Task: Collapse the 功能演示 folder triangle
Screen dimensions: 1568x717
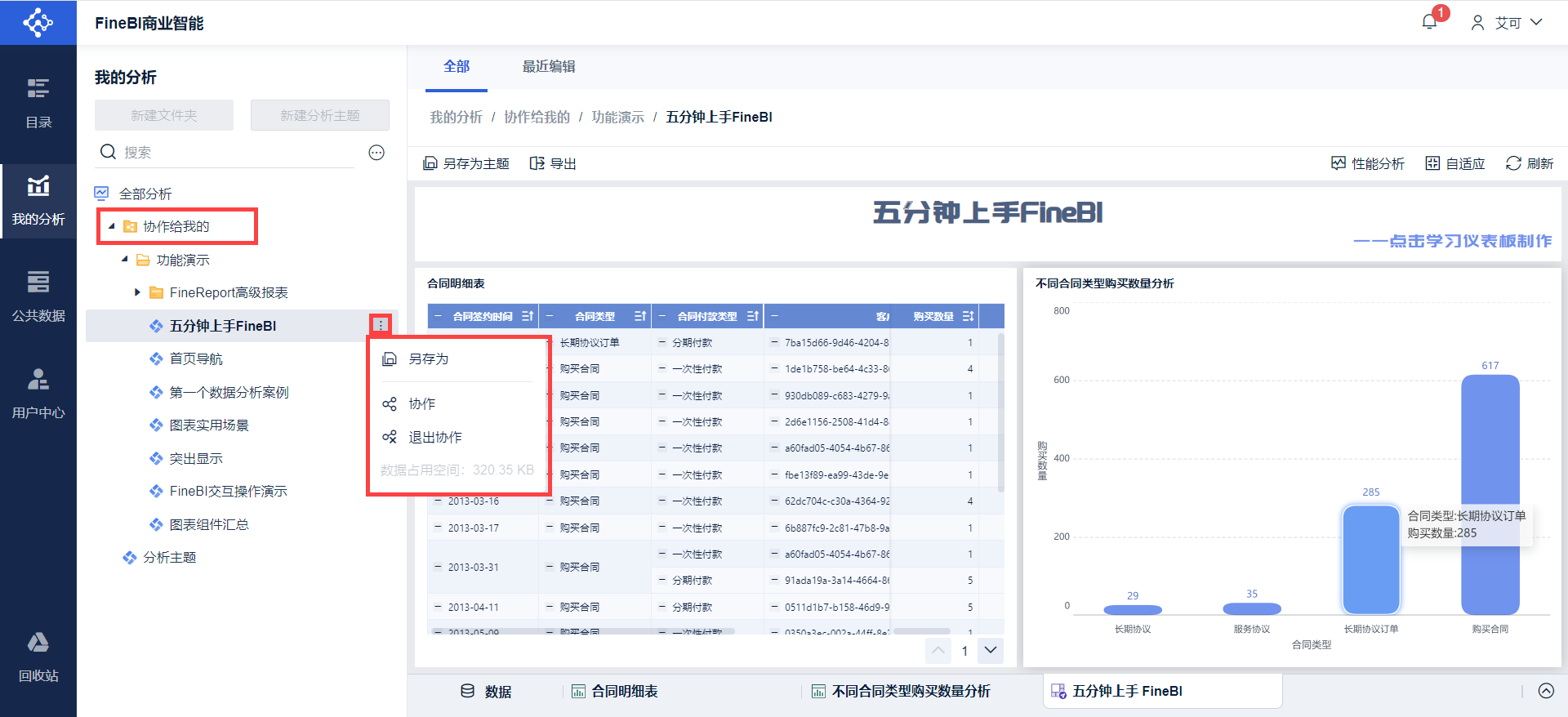Action: tap(125, 260)
